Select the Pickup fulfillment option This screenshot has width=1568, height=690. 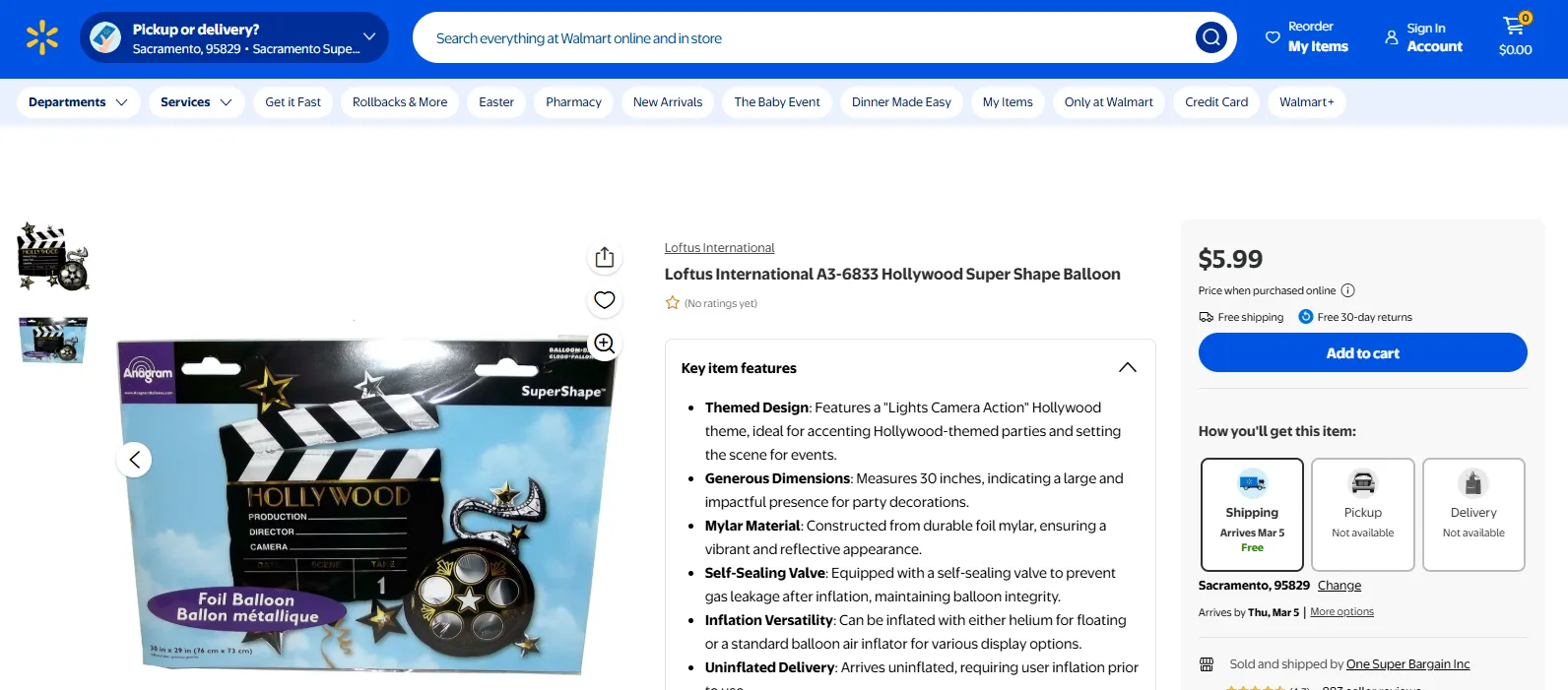(1363, 515)
